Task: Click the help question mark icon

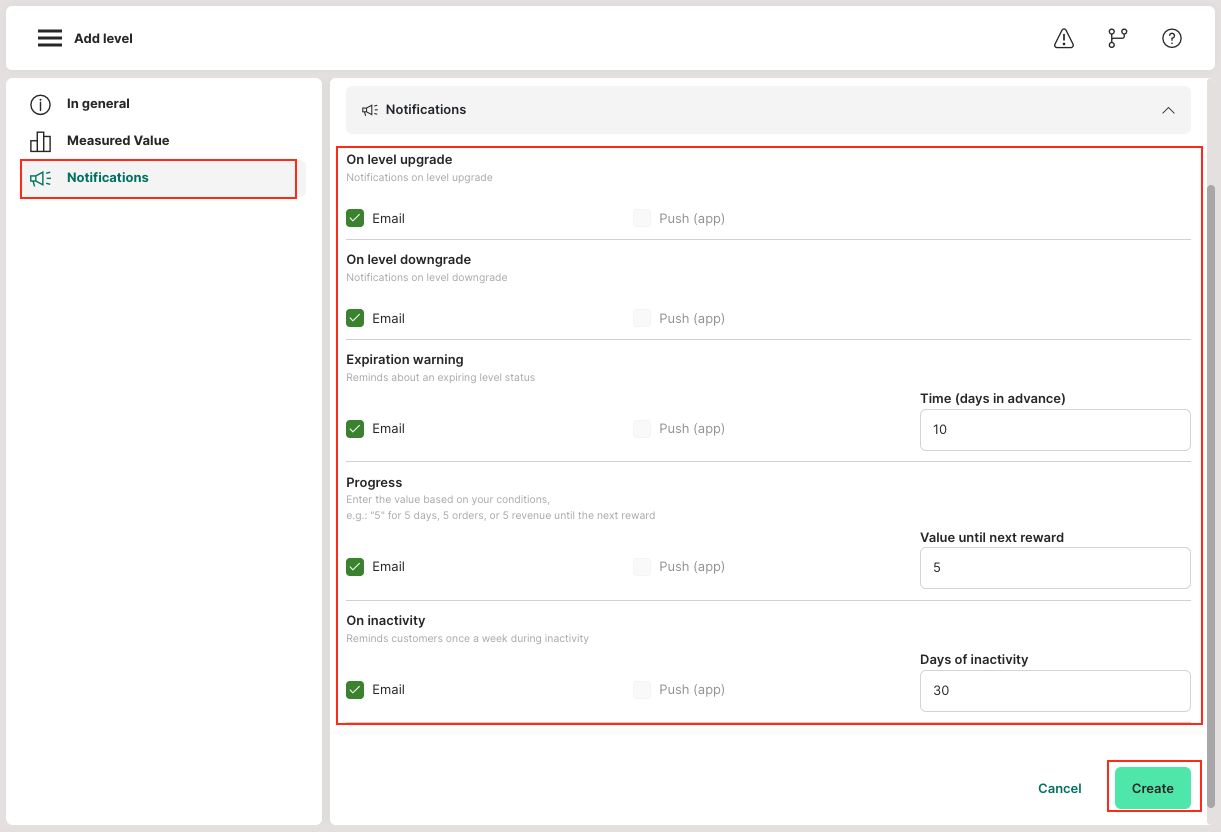Action: click(1172, 38)
